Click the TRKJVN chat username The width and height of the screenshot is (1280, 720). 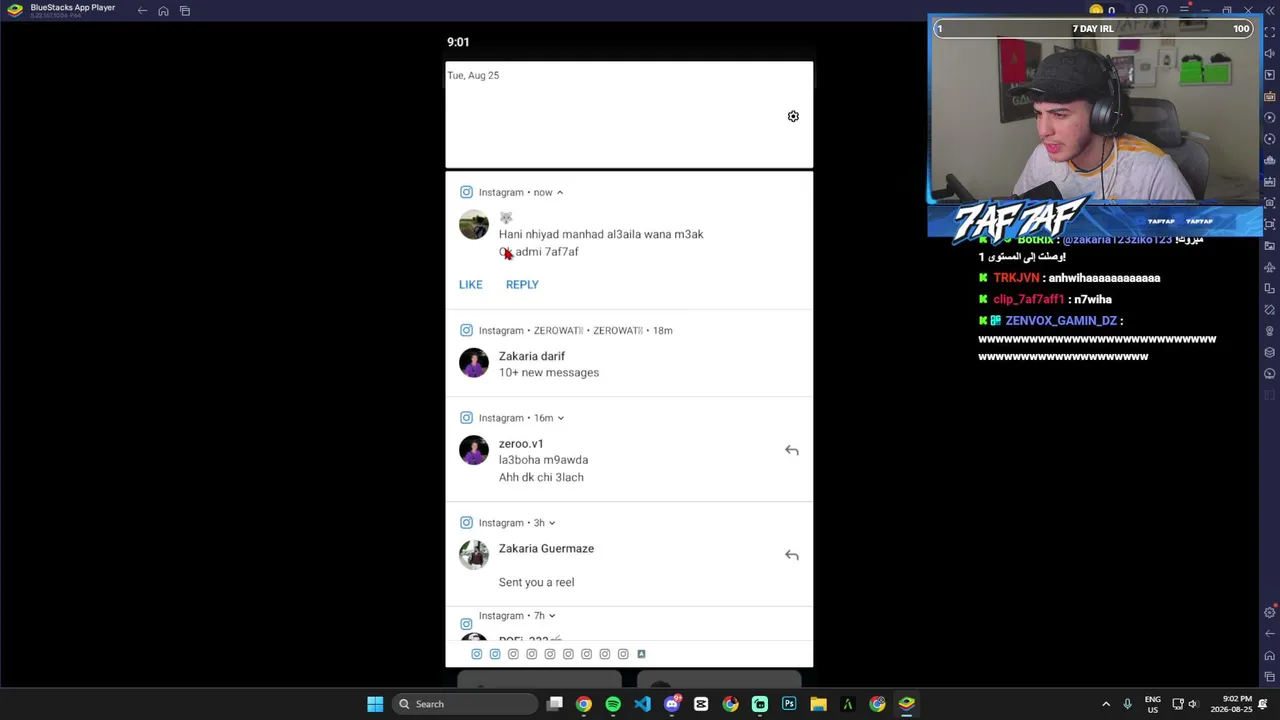(1016, 278)
